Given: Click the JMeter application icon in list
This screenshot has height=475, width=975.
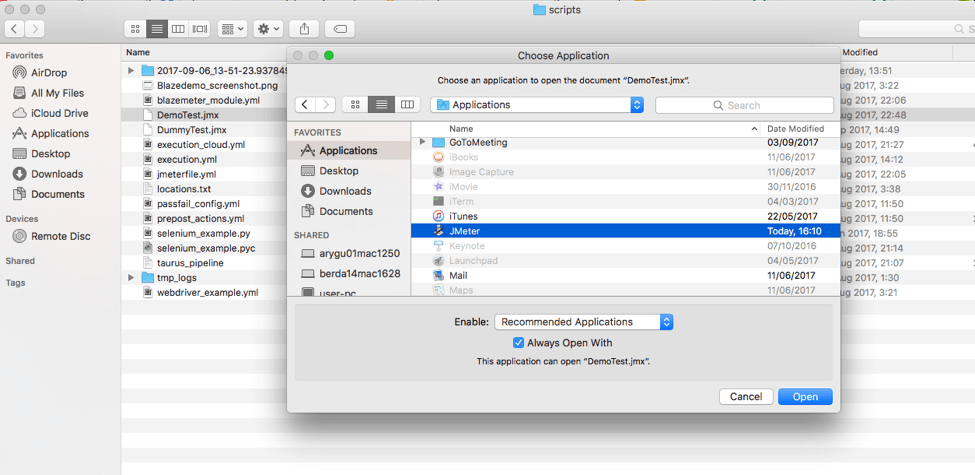Looking at the screenshot, I should 439,231.
